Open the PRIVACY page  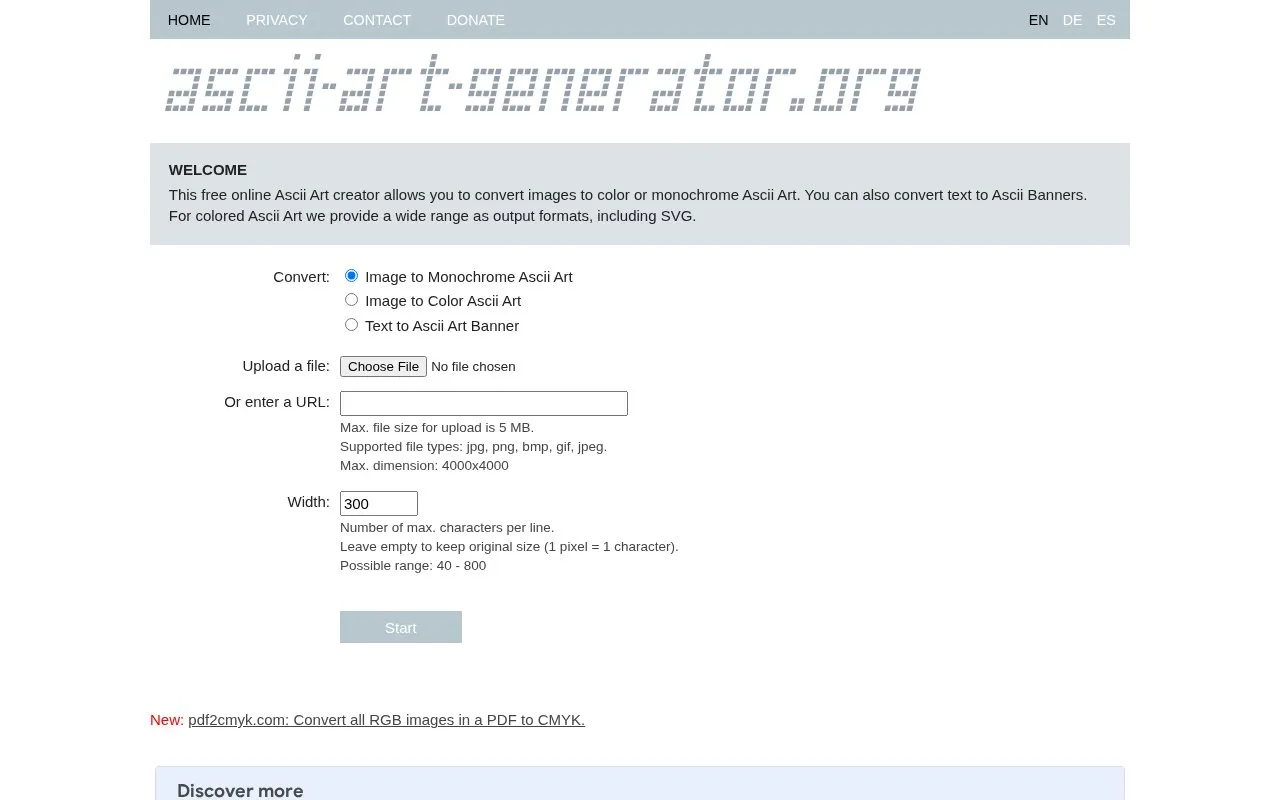tap(277, 20)
